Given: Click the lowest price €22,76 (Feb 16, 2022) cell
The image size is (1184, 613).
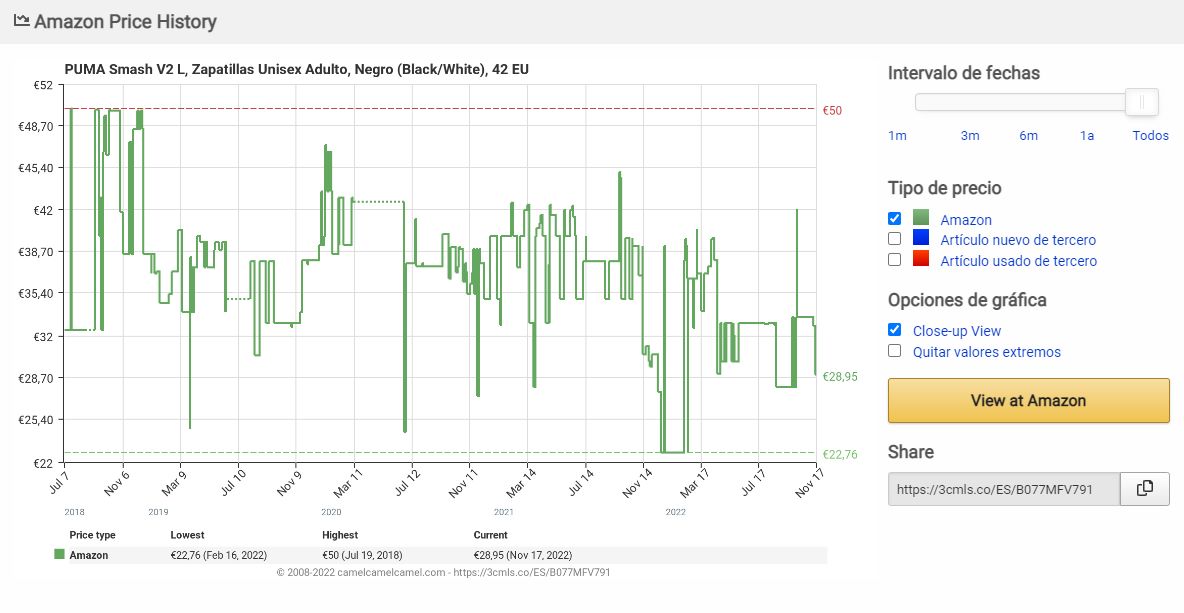Looking at the screenshot, I should click(x=219, y=555).
